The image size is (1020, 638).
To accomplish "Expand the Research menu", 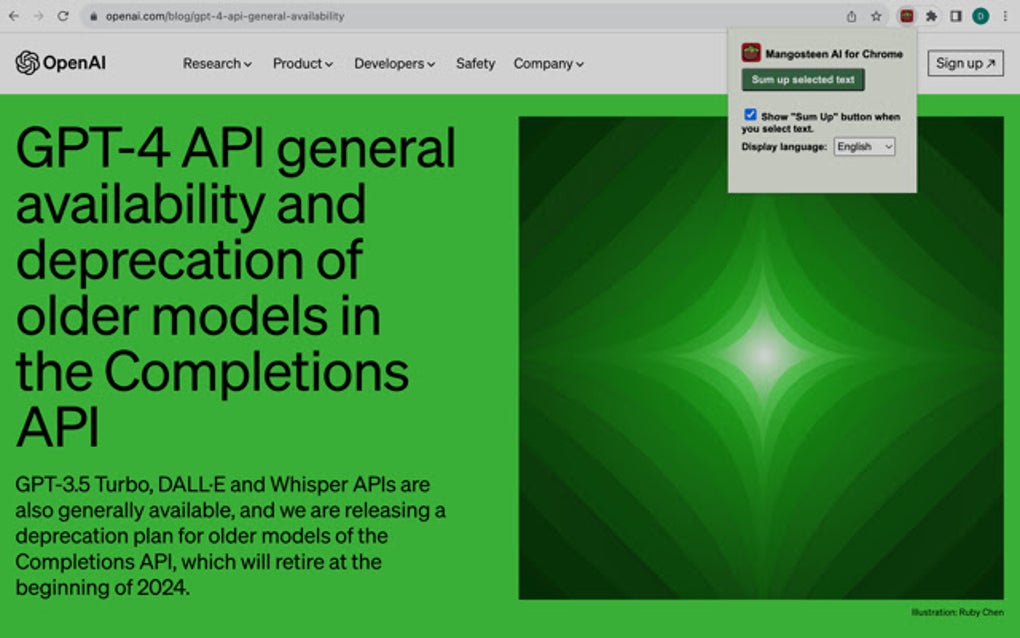I will (217, 64).
